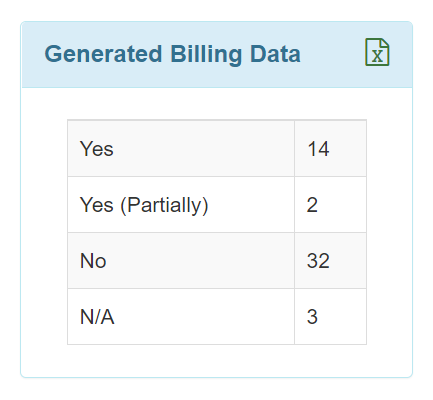Click the word Data in the heading
433x400 pixels.
pyautogui.click(x=275, y=54)
